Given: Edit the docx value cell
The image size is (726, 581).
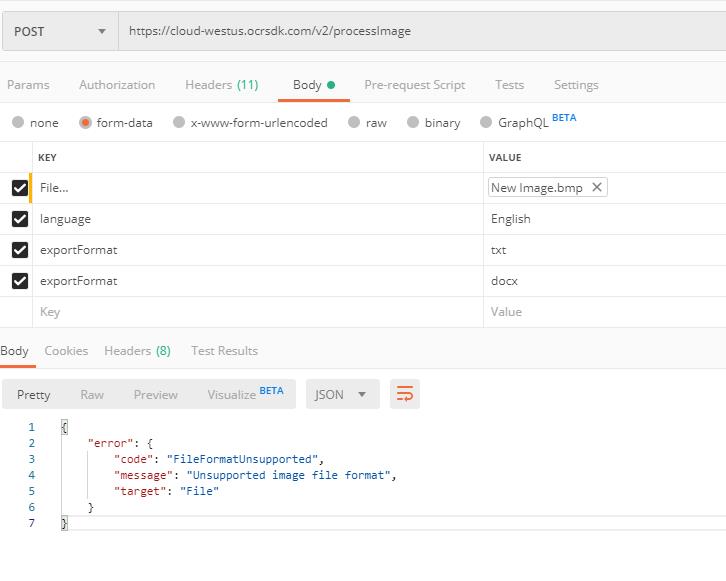Looking at the screenshot, I should tap(605, 281).
